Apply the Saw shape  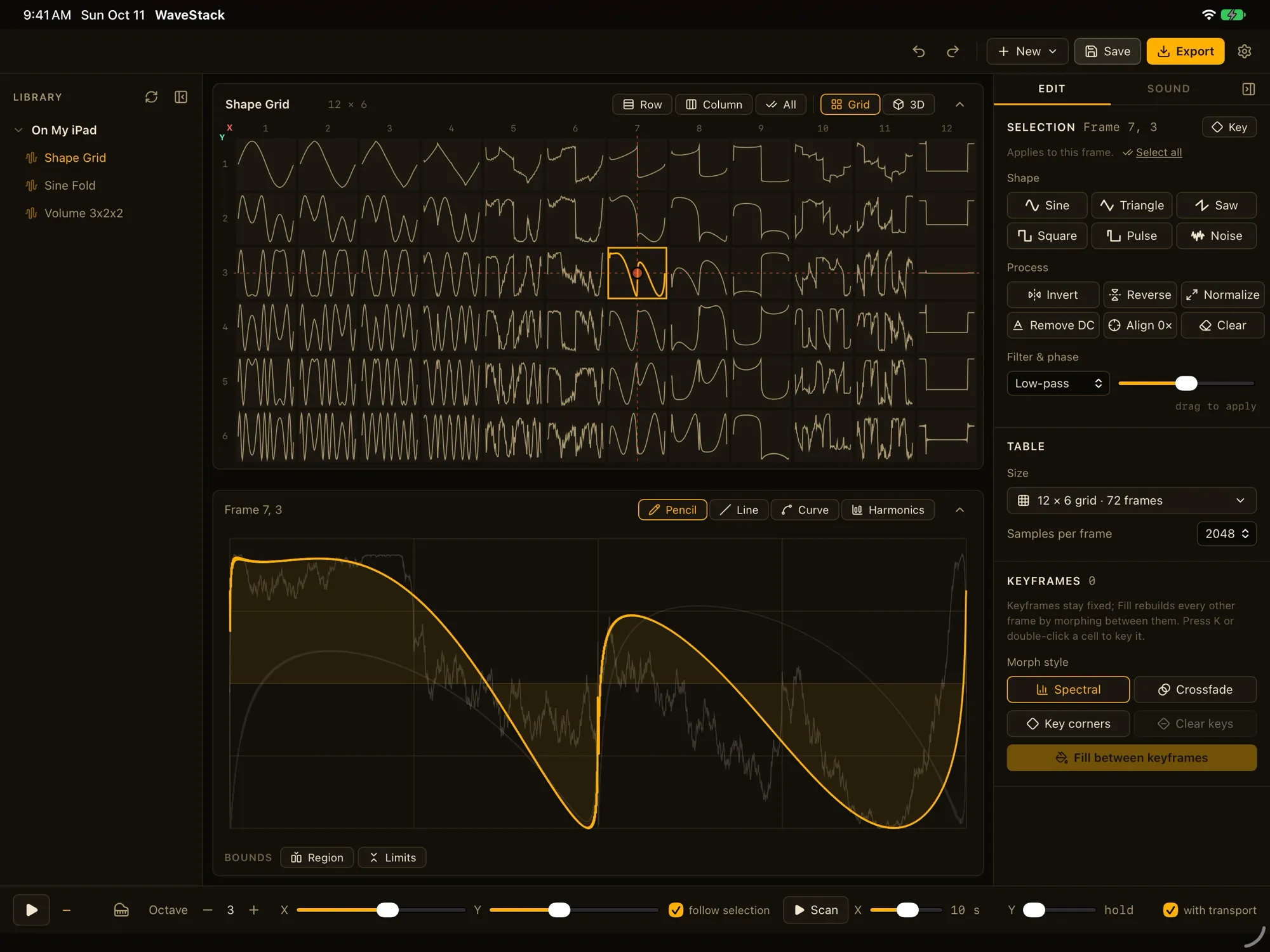[x=1216, y=205]
